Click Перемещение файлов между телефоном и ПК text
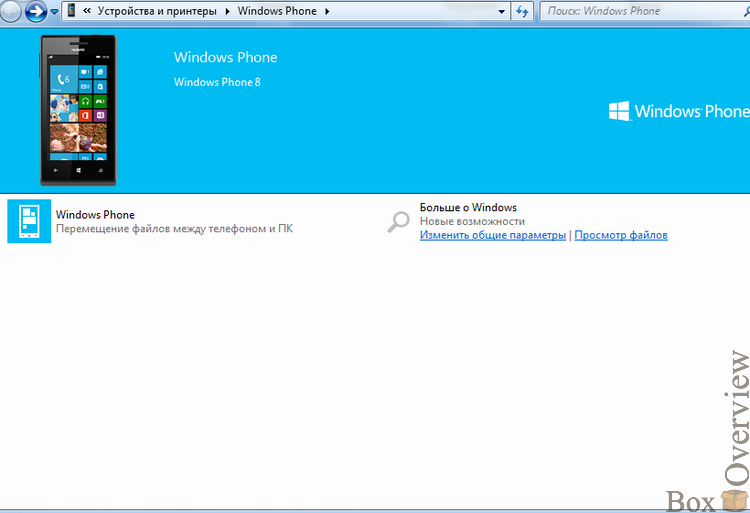The height and width of the screenshot is (513, 750). coord(174,229)
